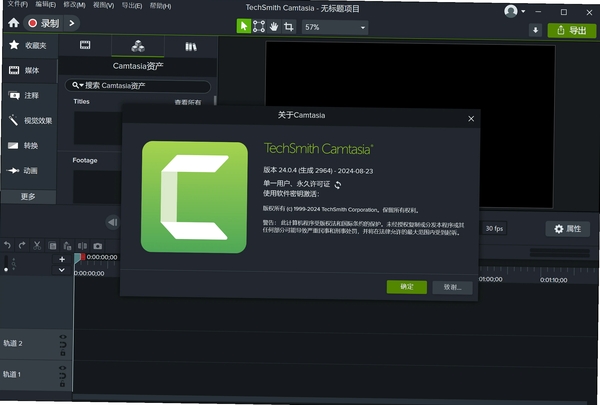Open the 属性 properties gear button
This screenshot has height=405, width=600.
[x=567, y=229]
